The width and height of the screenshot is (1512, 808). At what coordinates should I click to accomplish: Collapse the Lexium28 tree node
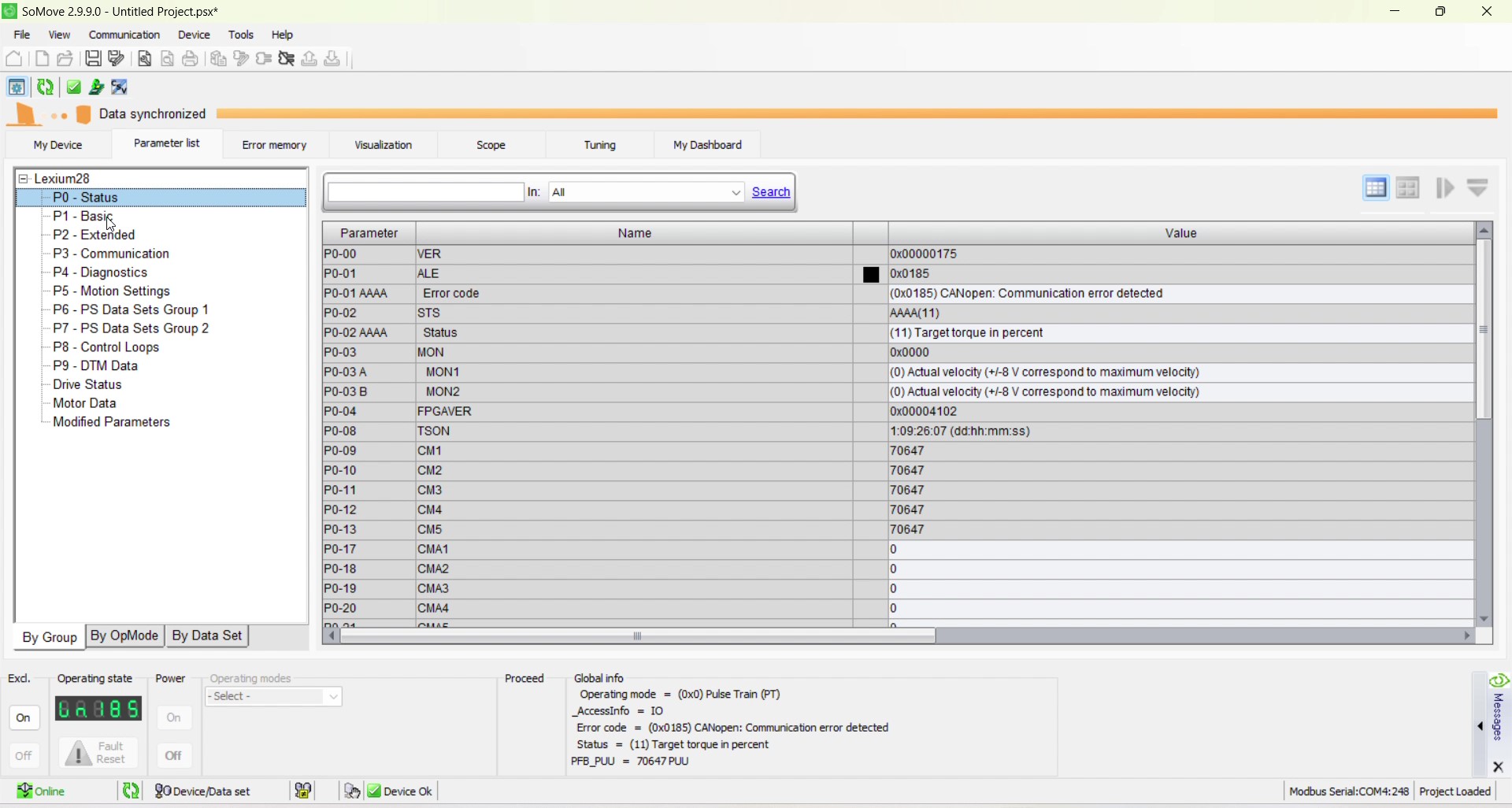coord(24,179)
